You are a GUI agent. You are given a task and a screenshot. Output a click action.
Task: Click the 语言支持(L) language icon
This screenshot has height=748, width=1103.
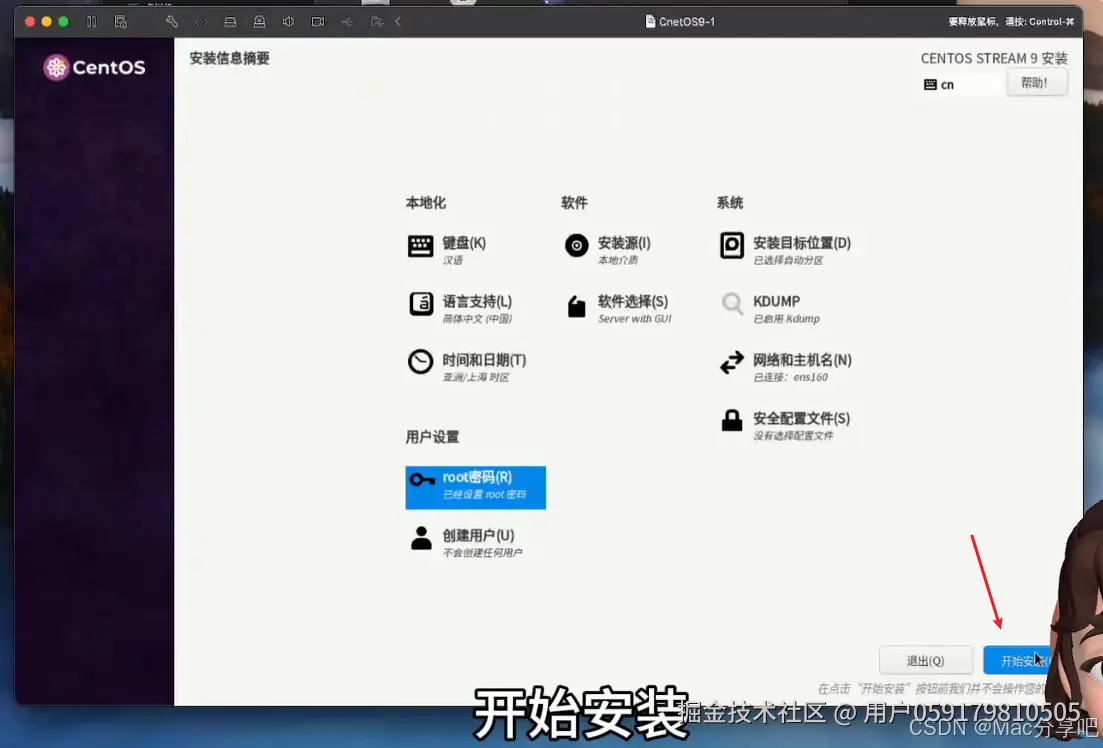421,305
